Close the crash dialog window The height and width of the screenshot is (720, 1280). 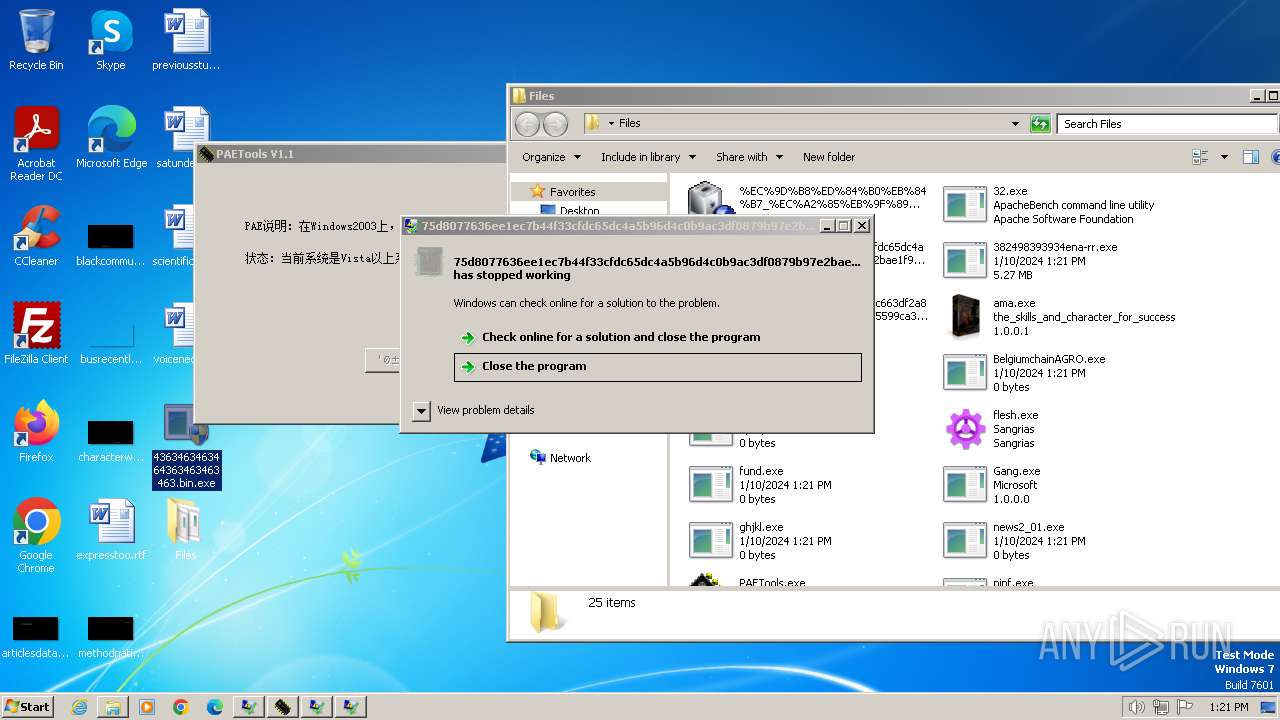tap(862, 226)
